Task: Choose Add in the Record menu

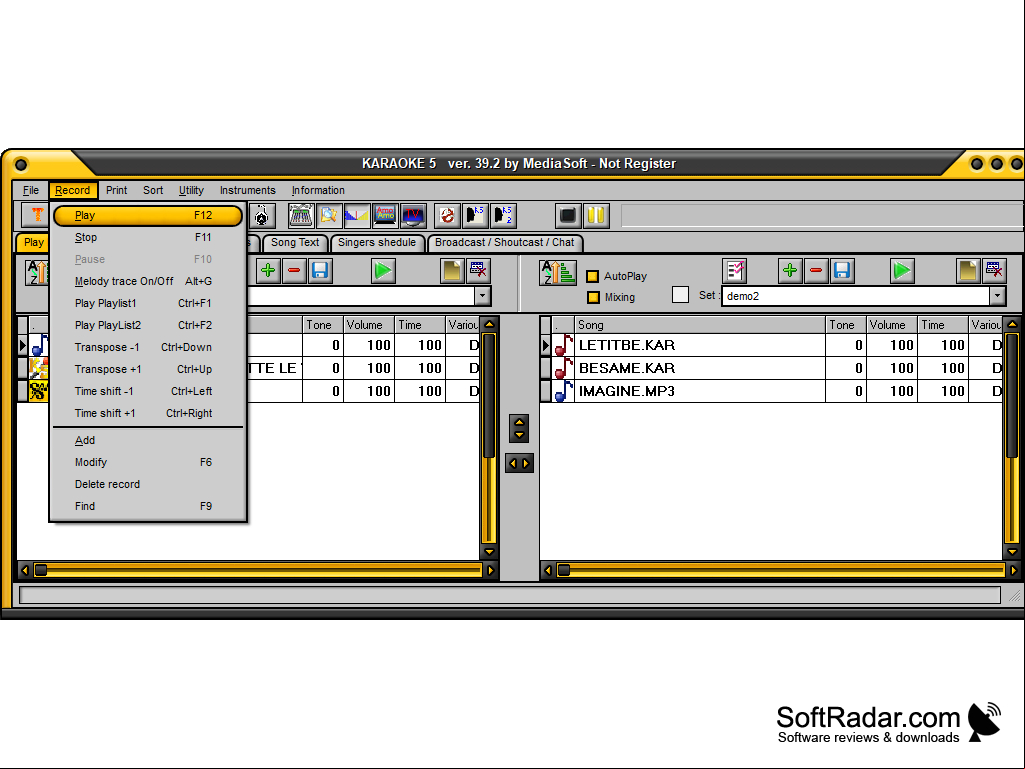Action: tap(148, 441)
